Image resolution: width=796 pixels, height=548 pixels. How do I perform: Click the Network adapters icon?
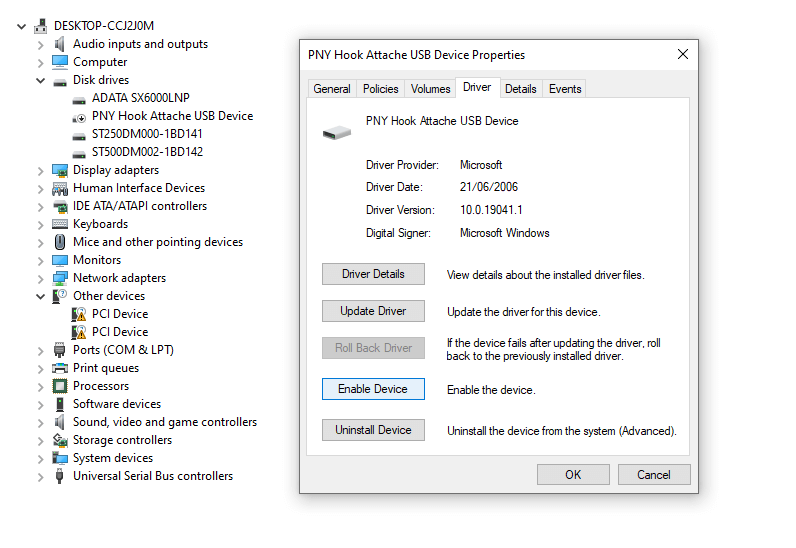(59, 278)
